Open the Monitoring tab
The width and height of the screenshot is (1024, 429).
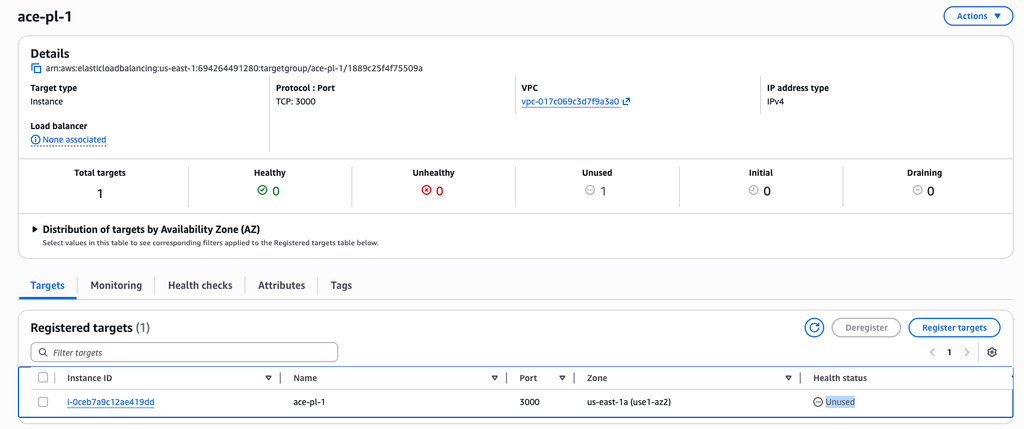coord(116,285)
